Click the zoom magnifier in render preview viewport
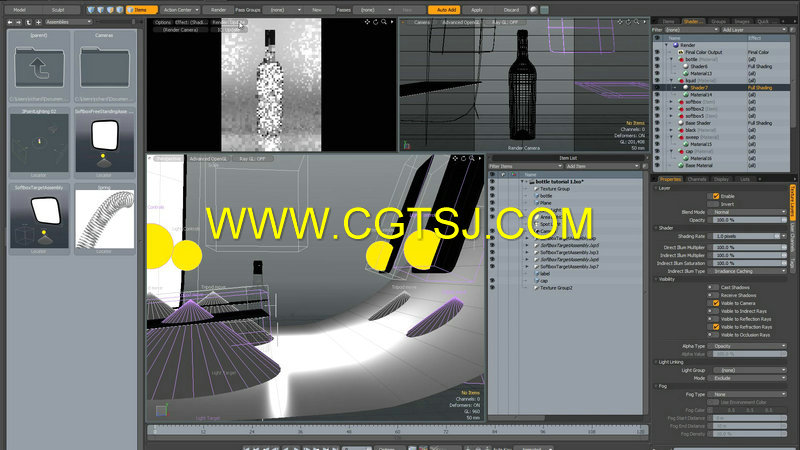The image size is (800, 450). [x=384, y=22]
